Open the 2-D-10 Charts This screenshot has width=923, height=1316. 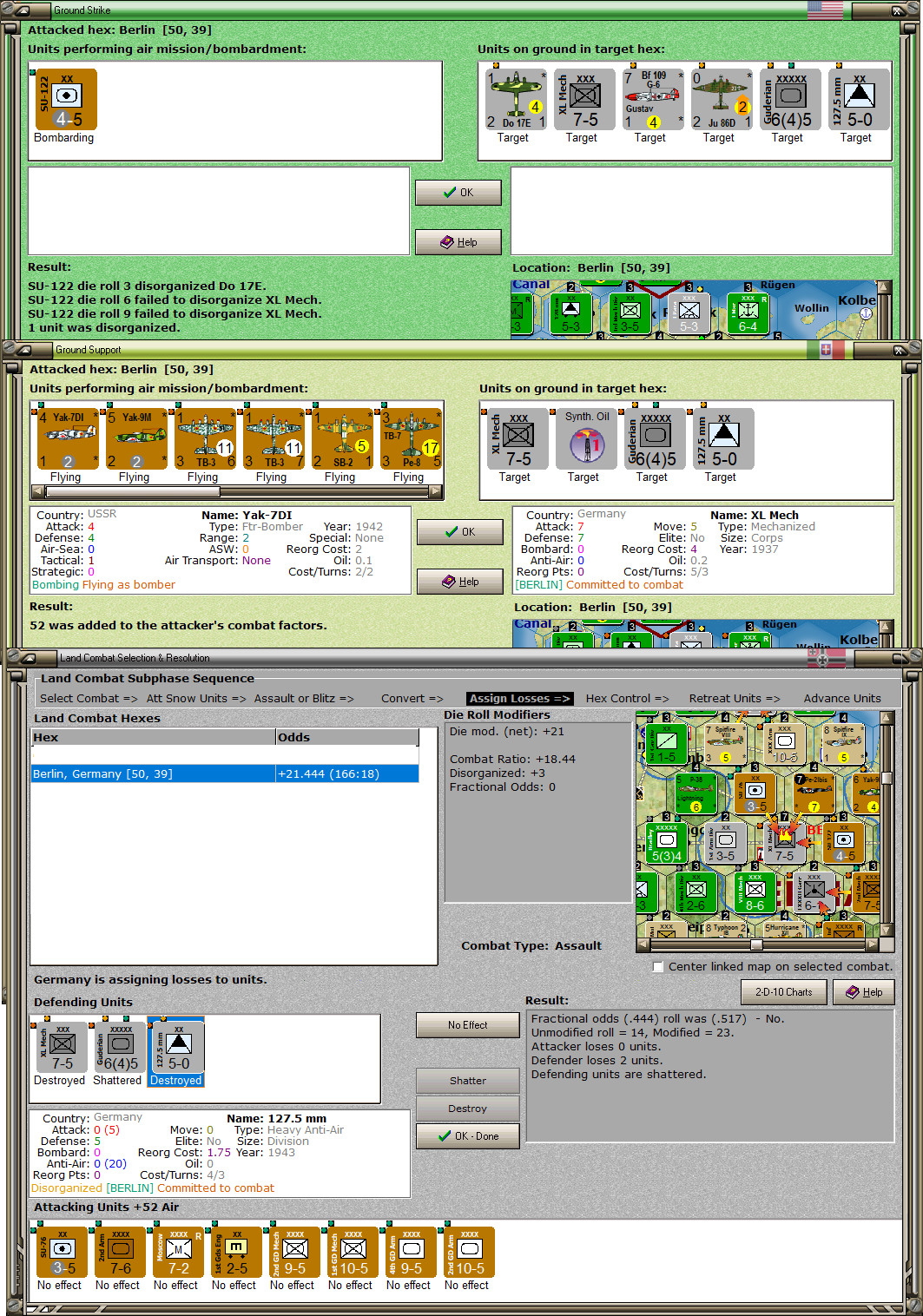[783, 992]
